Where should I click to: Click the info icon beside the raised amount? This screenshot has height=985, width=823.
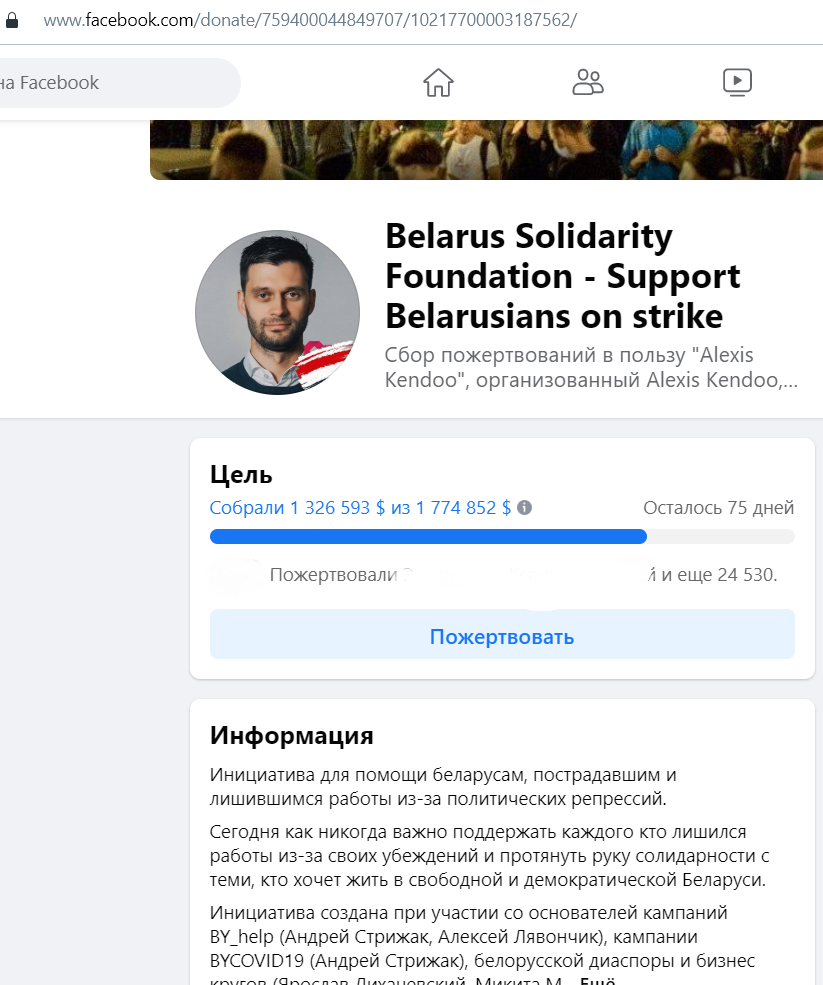tap(525, 507)
